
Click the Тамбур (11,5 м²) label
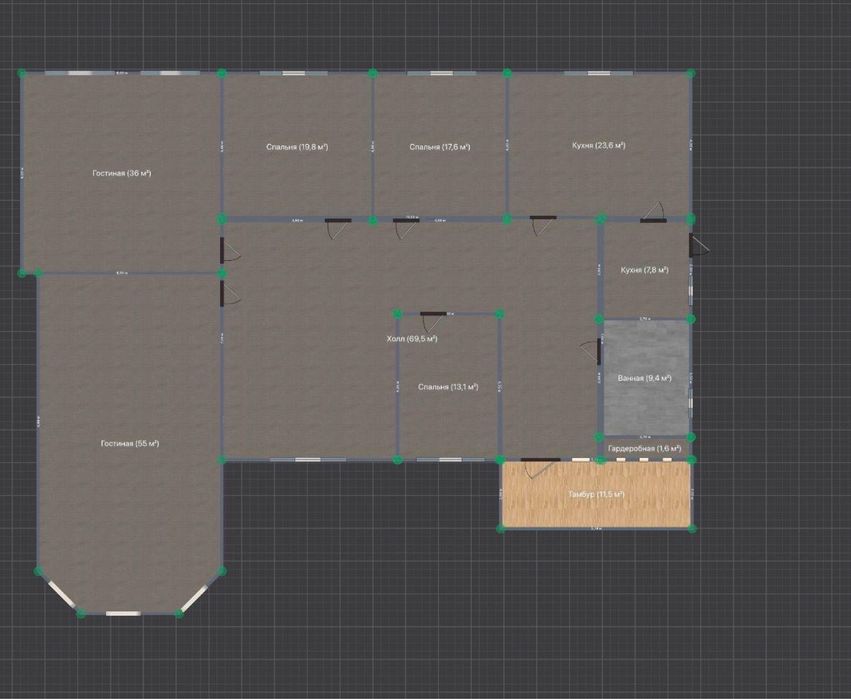pyautogui.click(x=596, y=494)
